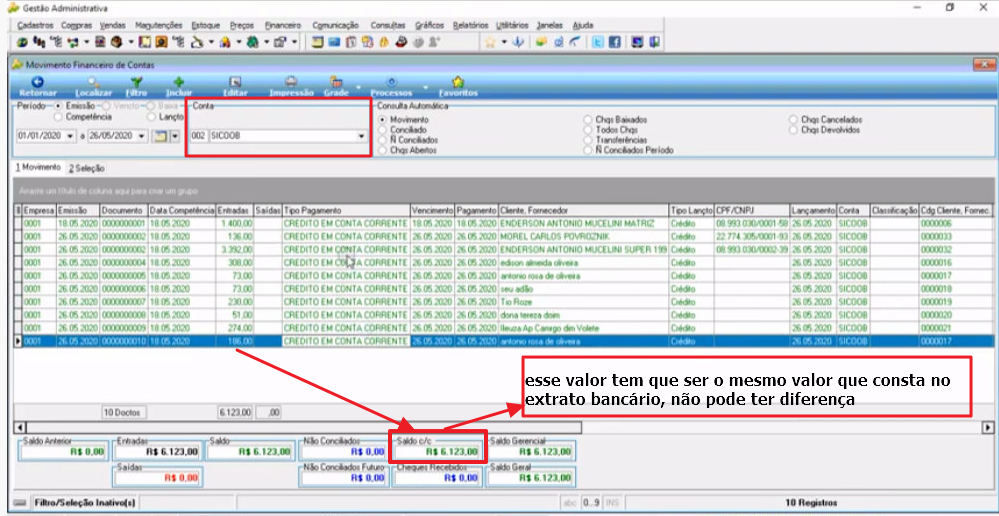Open the 01/01/2020 start date dropdown
This screenshot has height=516, width=999.
point(71,136)
